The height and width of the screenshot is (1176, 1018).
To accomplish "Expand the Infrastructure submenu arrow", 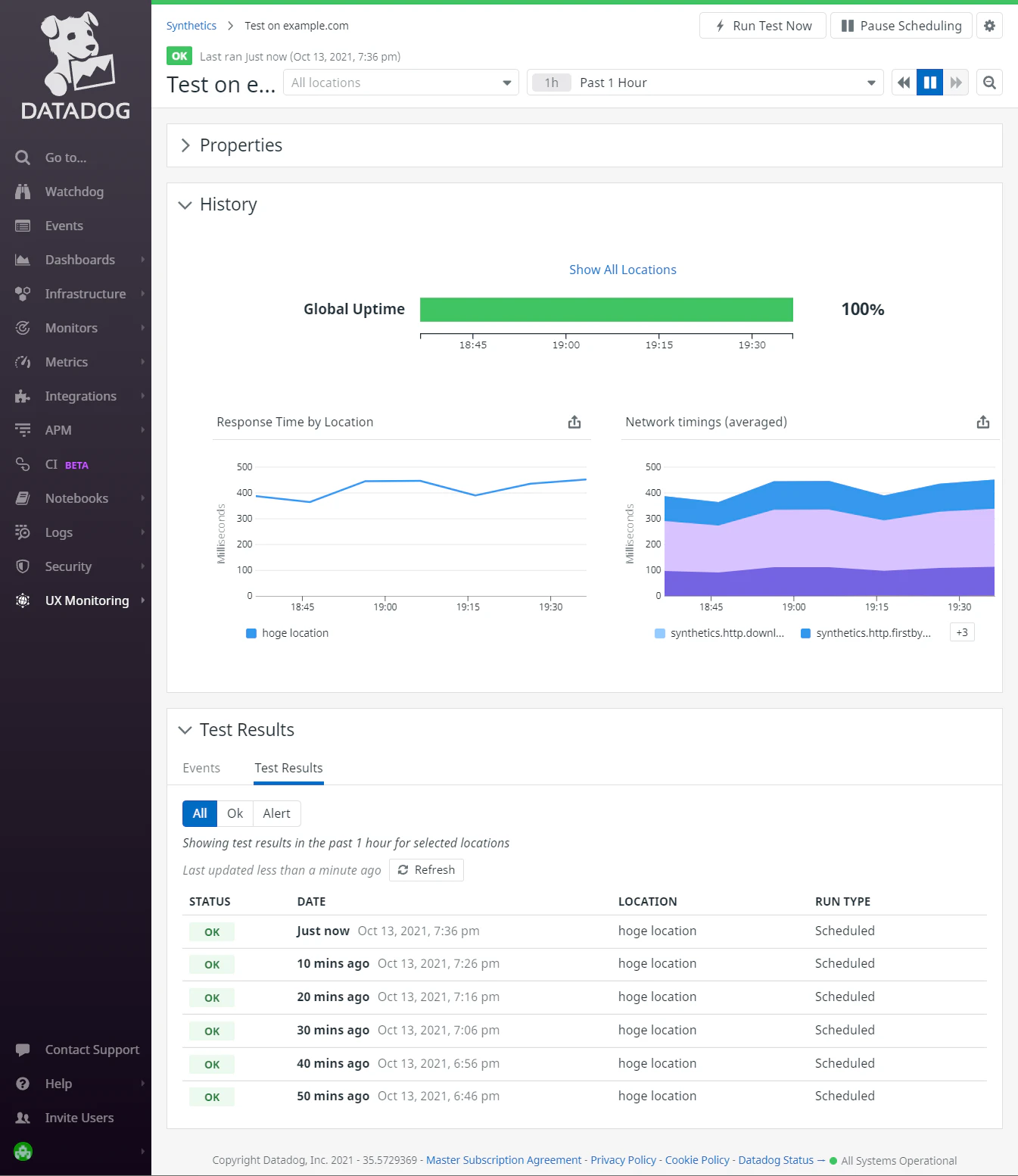I will (x=142, y=294).
